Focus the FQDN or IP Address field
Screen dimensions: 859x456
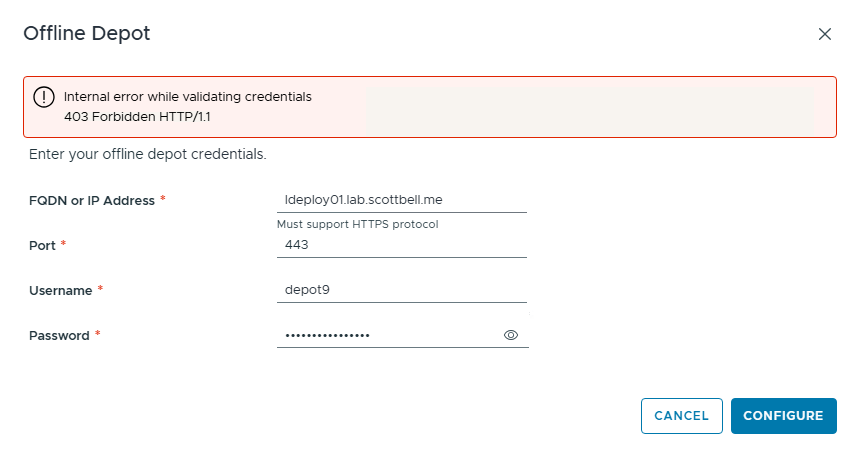coord(401,200)
